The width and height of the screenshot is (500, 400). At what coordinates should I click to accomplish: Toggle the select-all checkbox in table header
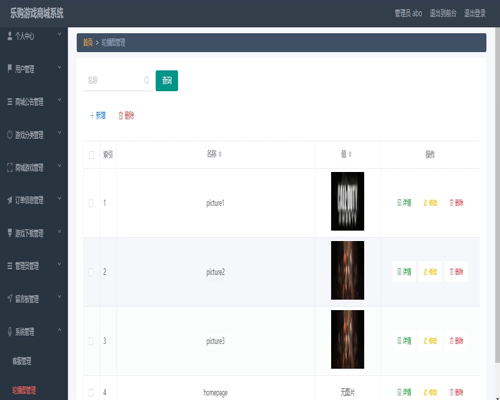point(91,155)
